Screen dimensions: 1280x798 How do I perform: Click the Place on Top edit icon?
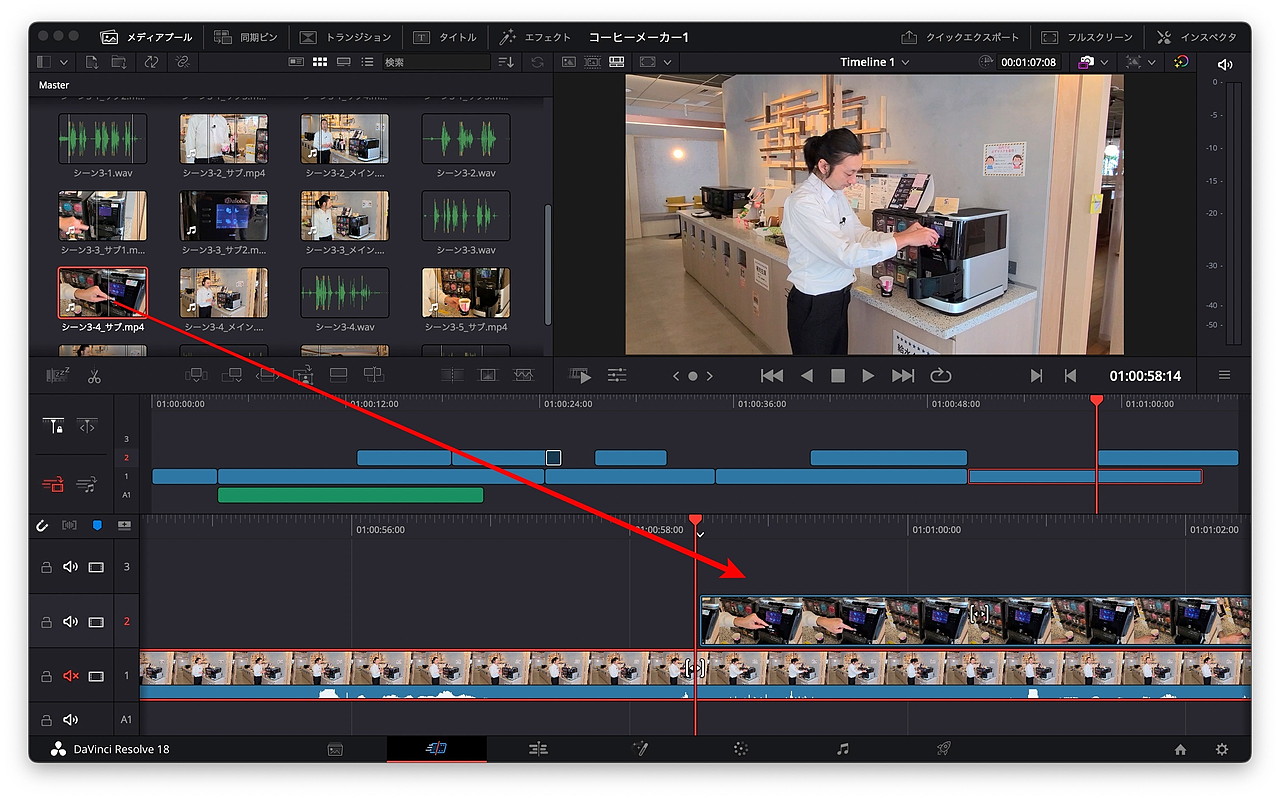338,375
